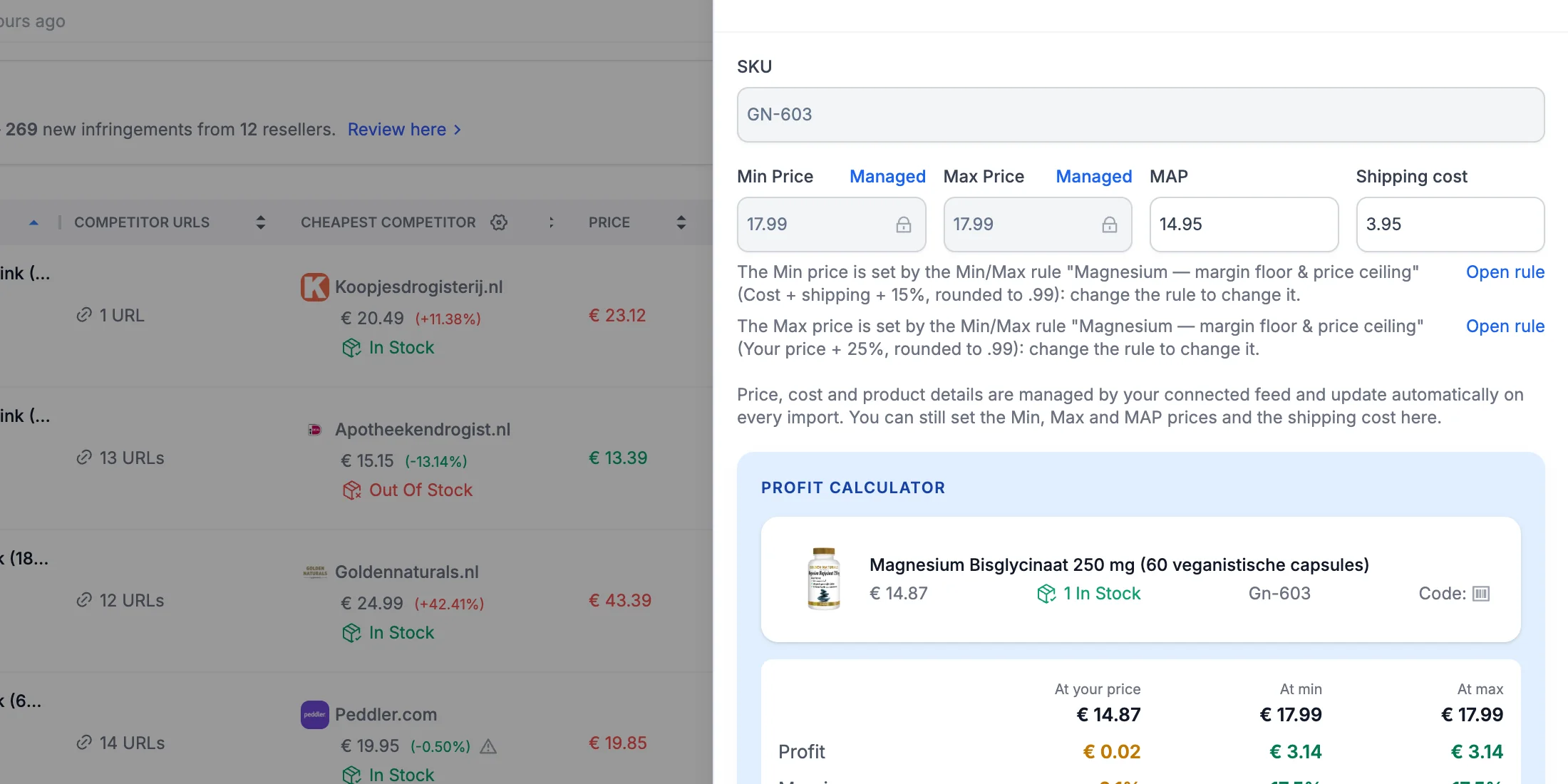The image size is (1568, 784).
Task: Click the link icon beside 1 URL
Action: coord(84,315)
